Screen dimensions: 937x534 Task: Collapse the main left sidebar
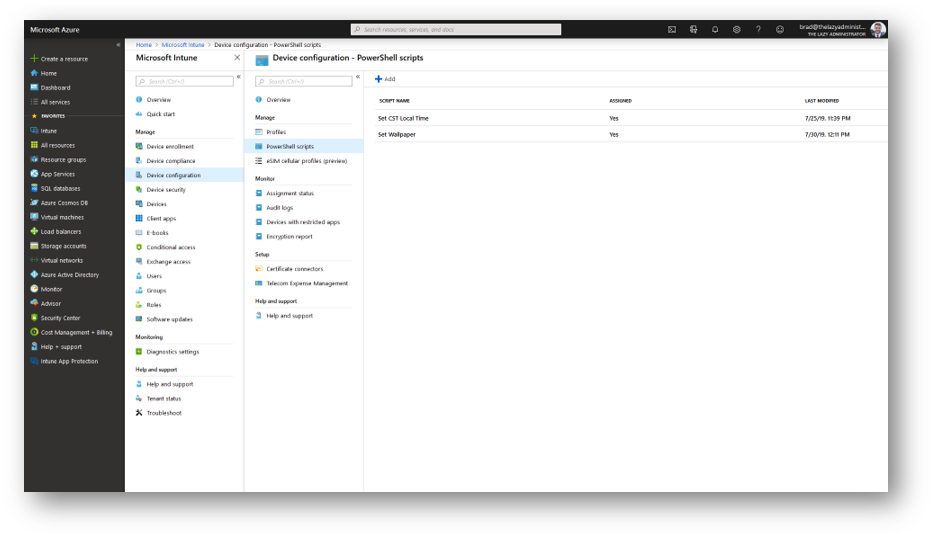click(118, 45)
